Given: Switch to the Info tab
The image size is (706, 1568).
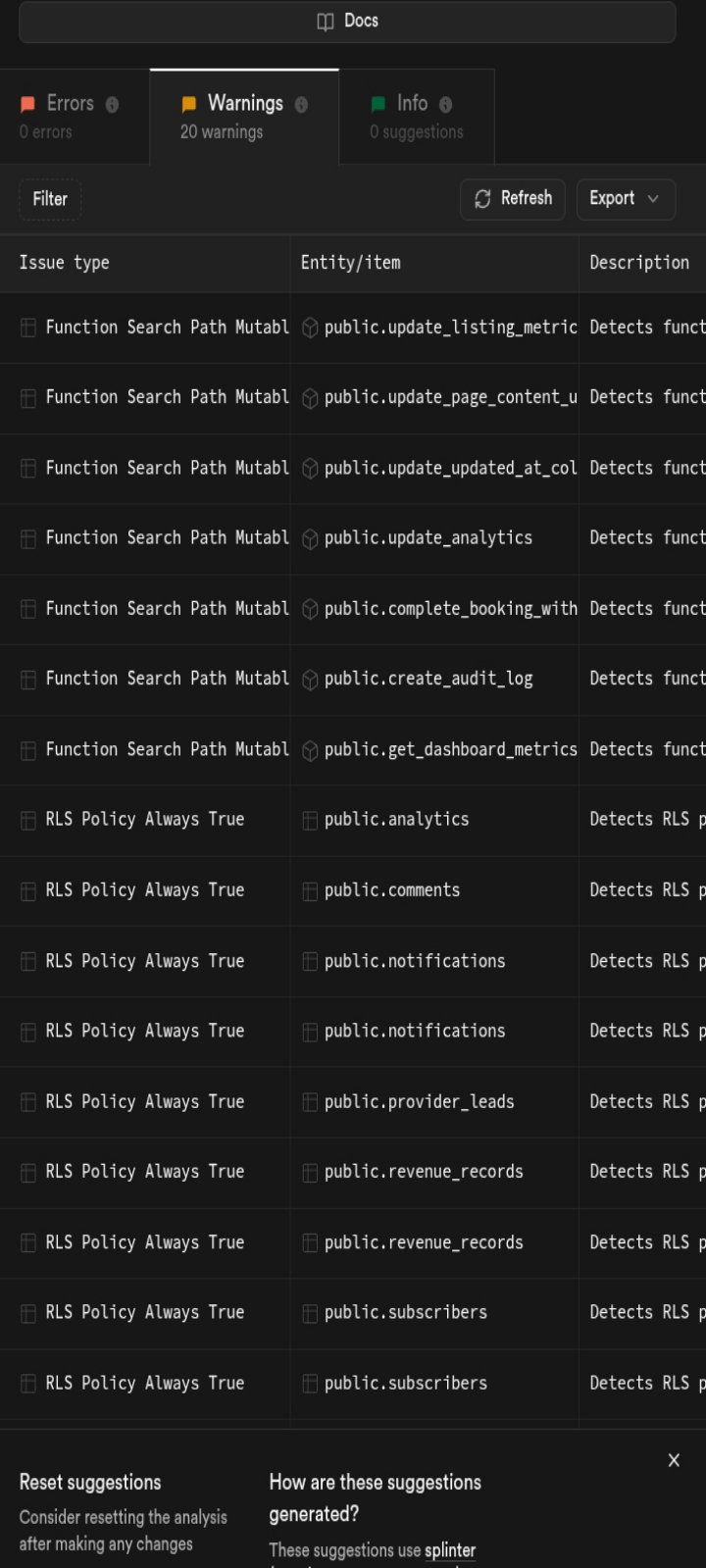Looking at the screenshot, I should tap(417, 117).
